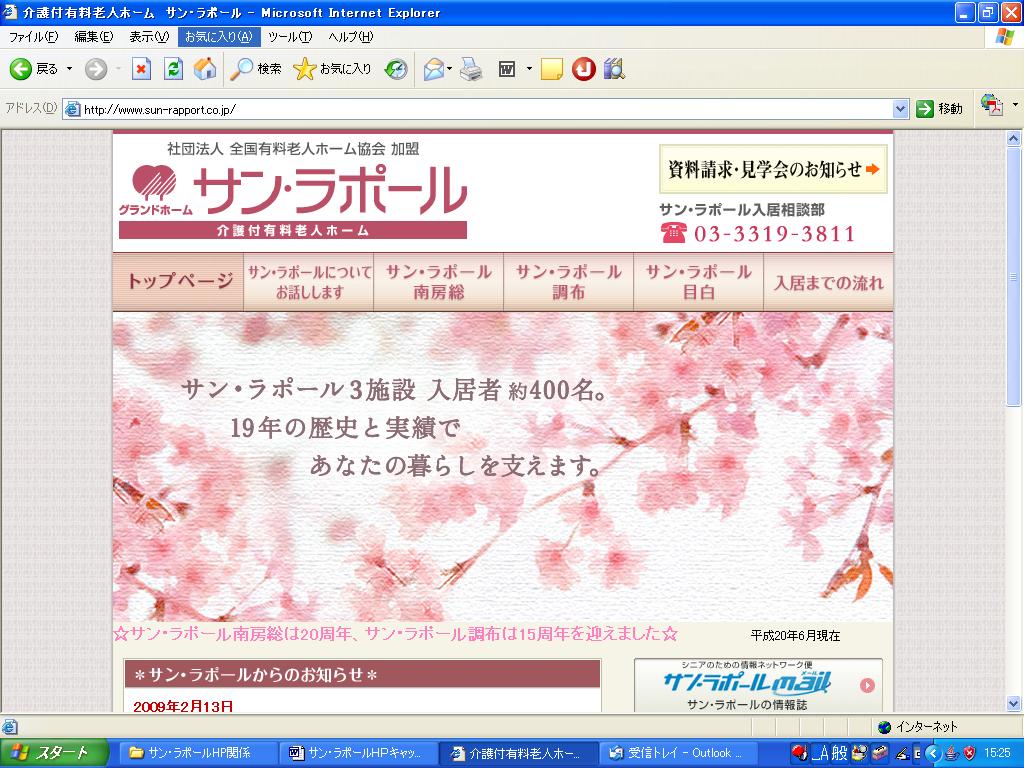This screenshot has width=1024, height=768.
Task: Click 資料請求・見学会のお知らせ button
Action: pyautogui.click(x=773, y=169)
